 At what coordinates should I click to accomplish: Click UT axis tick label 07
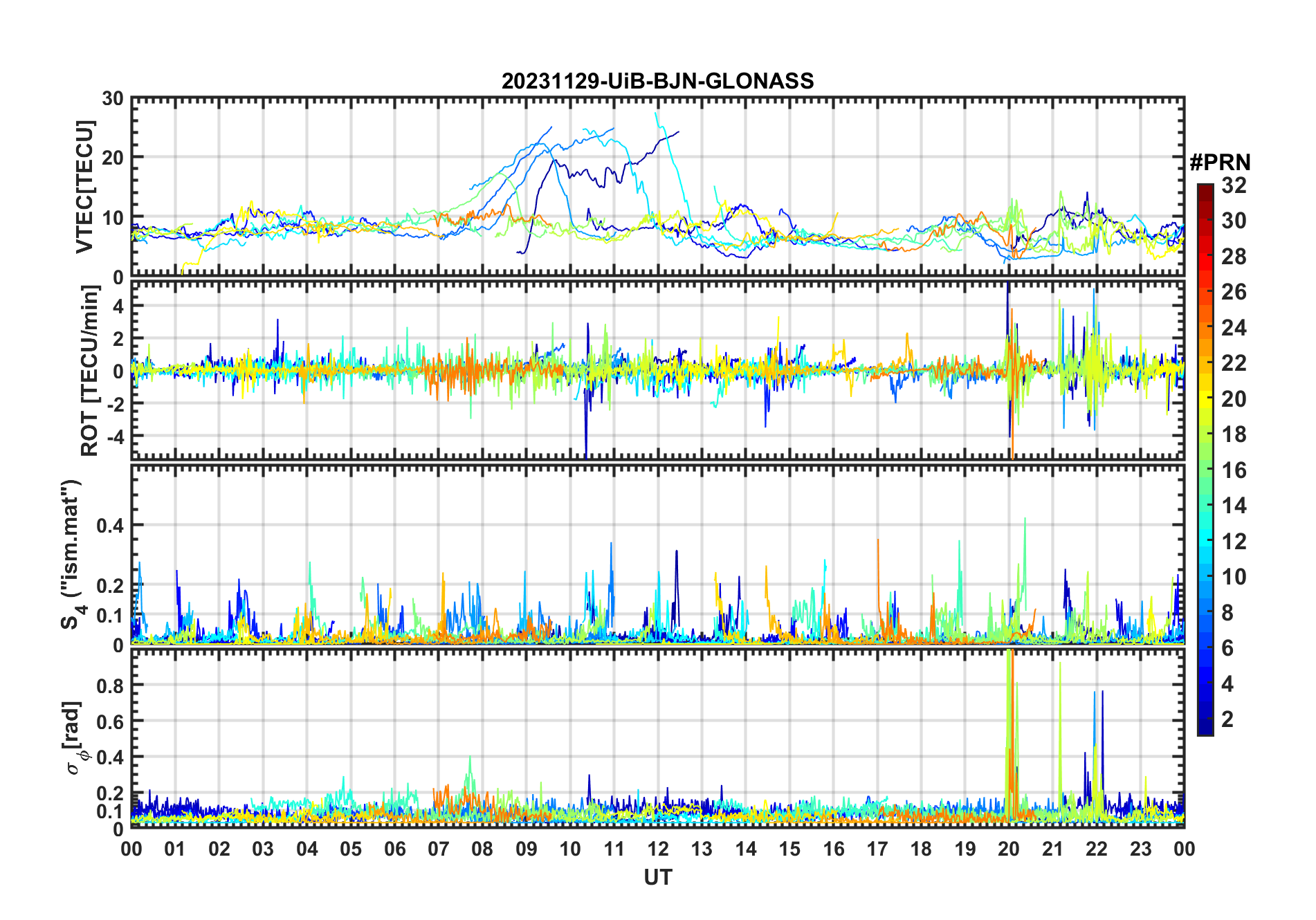point(439,849)
